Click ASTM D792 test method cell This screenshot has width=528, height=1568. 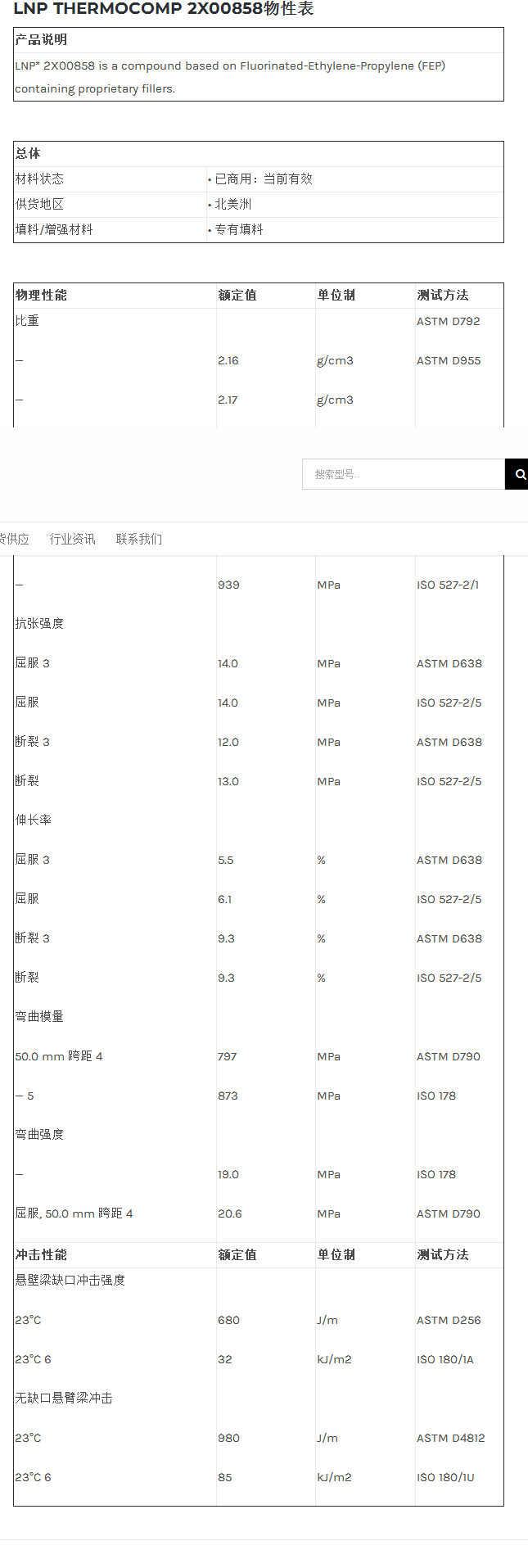click(x=448, y=321)
